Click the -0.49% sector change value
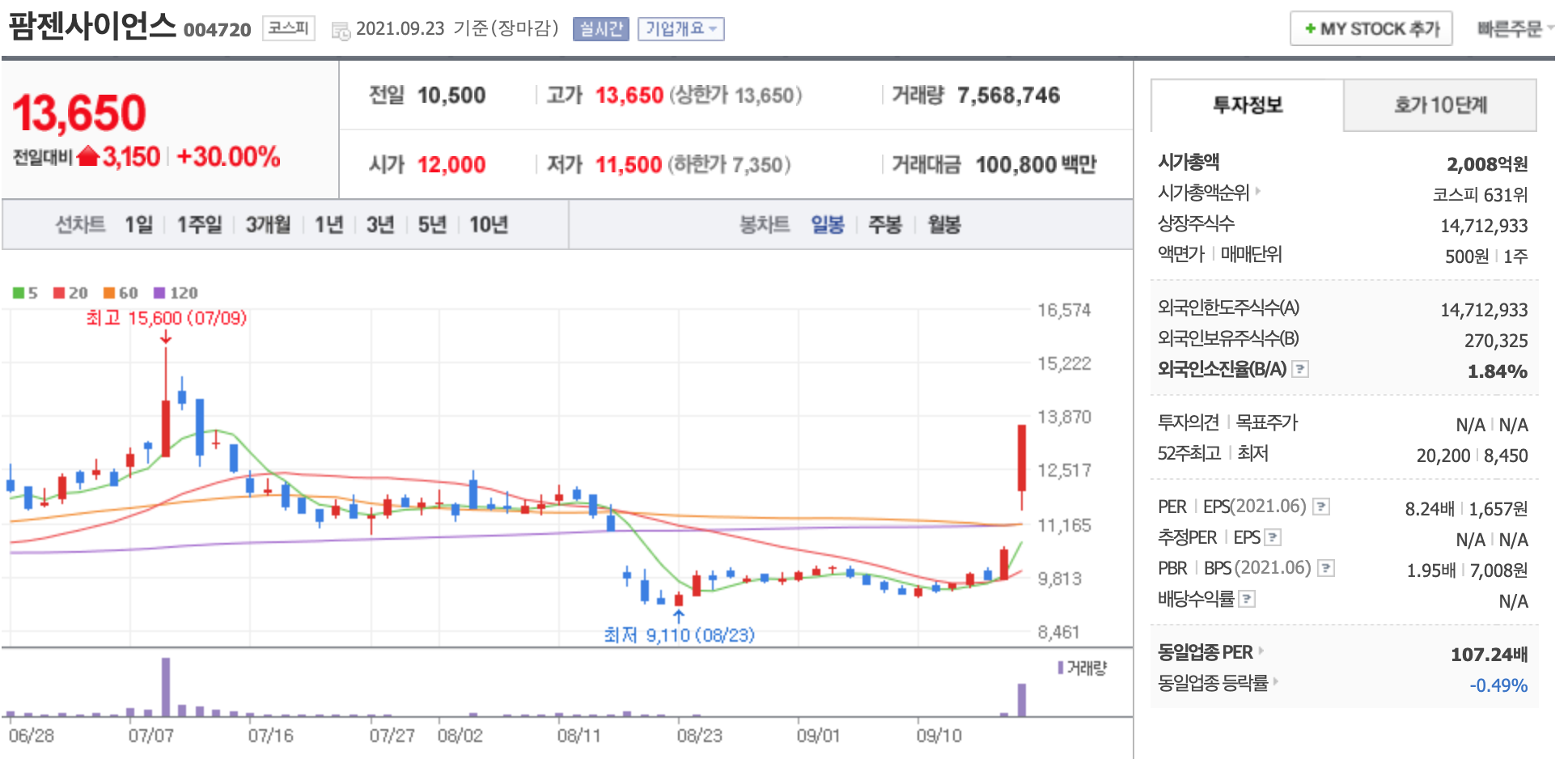Viewport: 1568px width, 759px height. [1498, 685]
